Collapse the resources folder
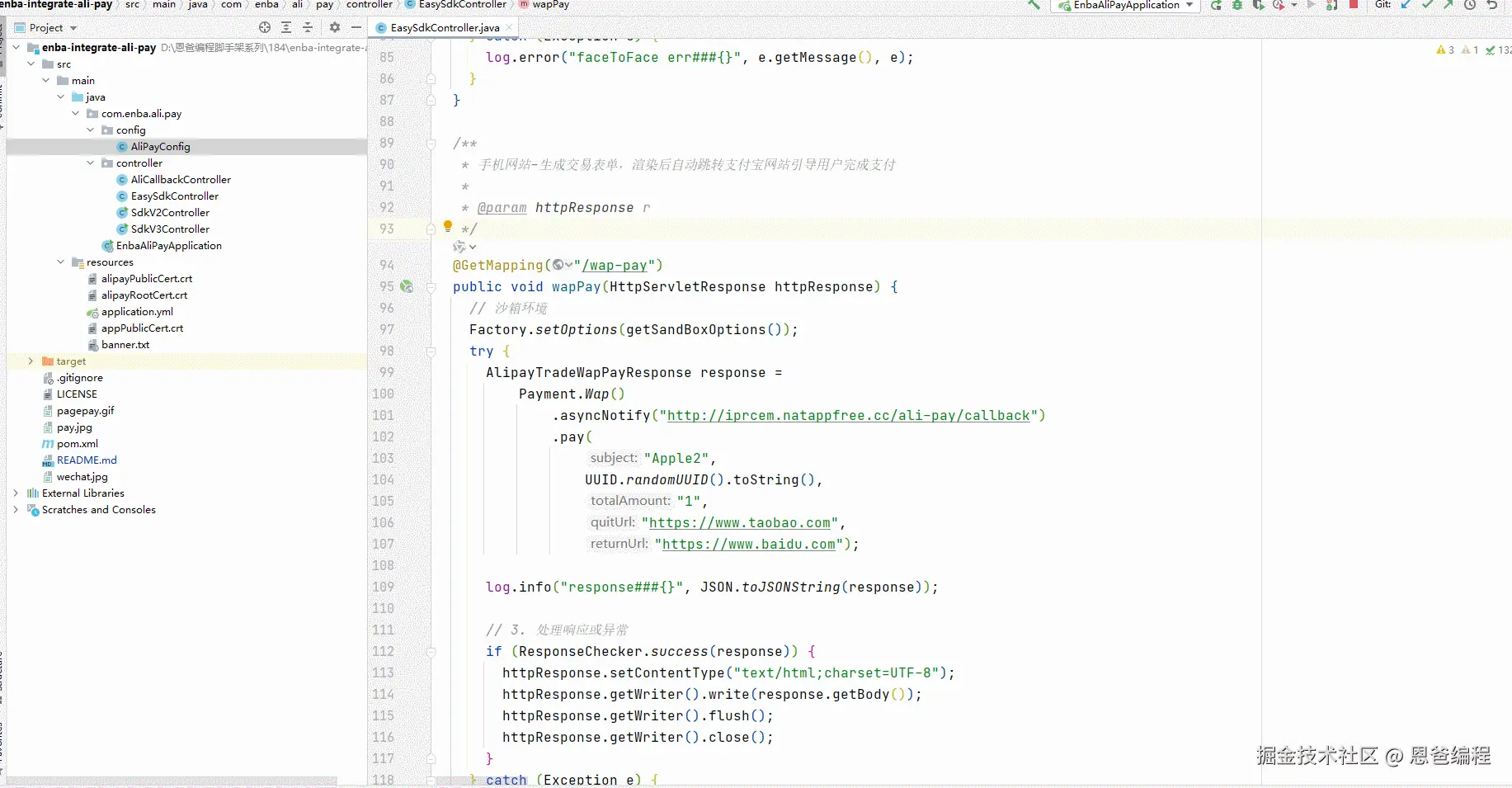The width and height of the screenshot is (1512, 788). 61,262
